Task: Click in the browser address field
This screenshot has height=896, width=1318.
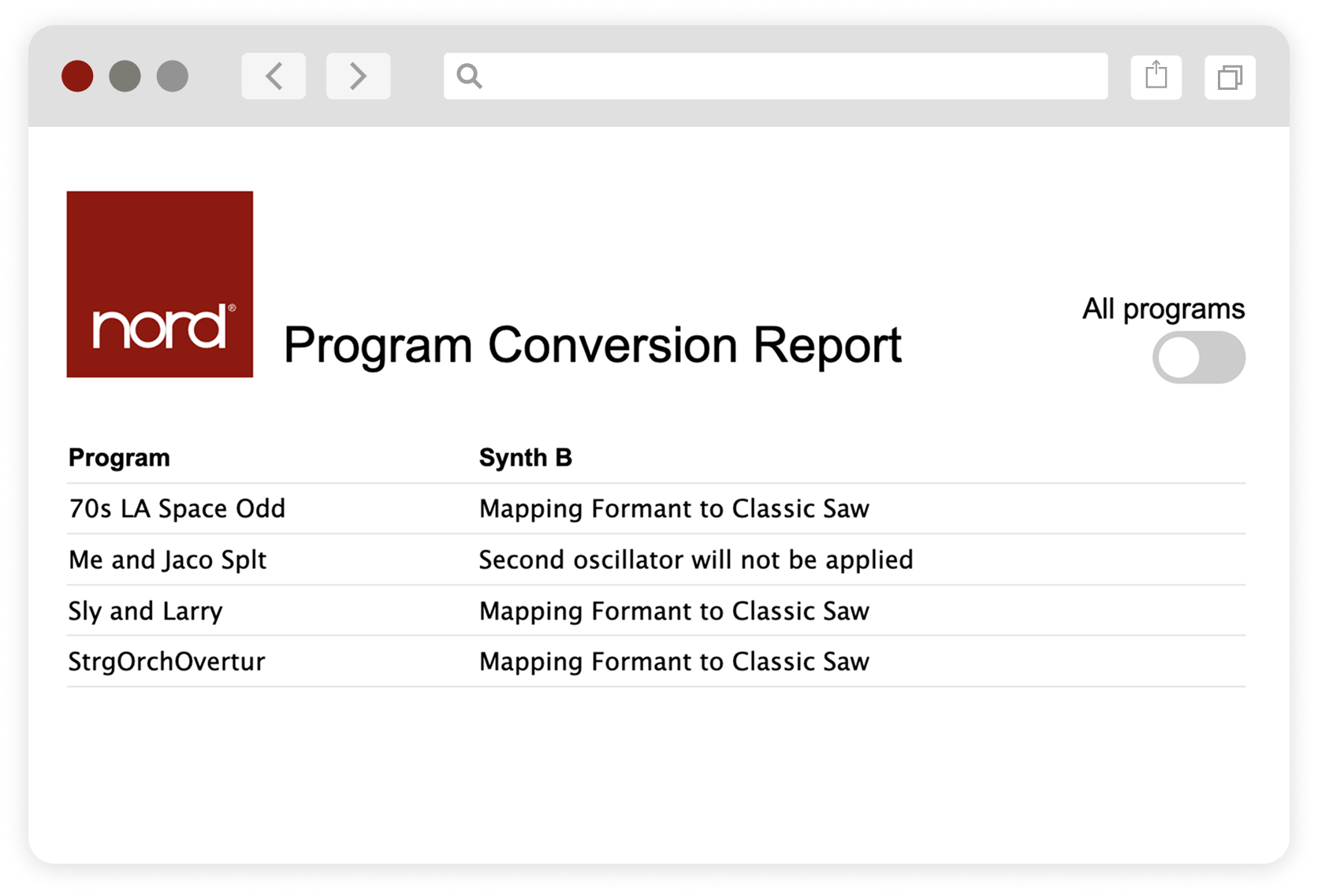Action: (776, 76)
